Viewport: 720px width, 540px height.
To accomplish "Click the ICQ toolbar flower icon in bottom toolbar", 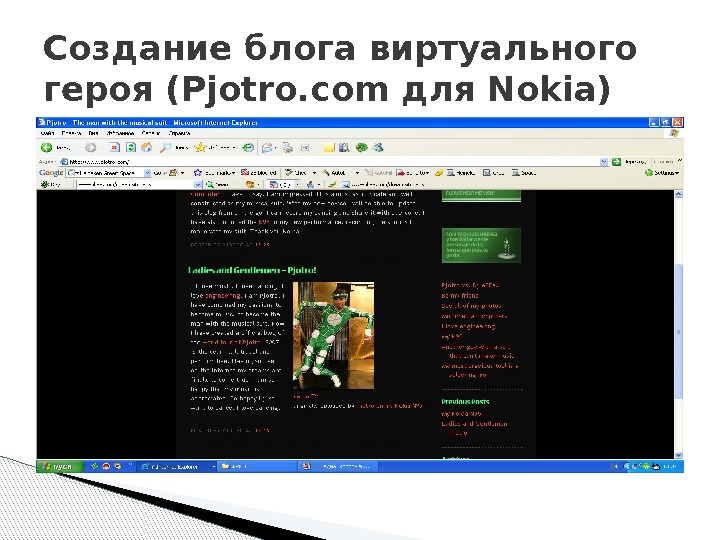I will point(45,184).
